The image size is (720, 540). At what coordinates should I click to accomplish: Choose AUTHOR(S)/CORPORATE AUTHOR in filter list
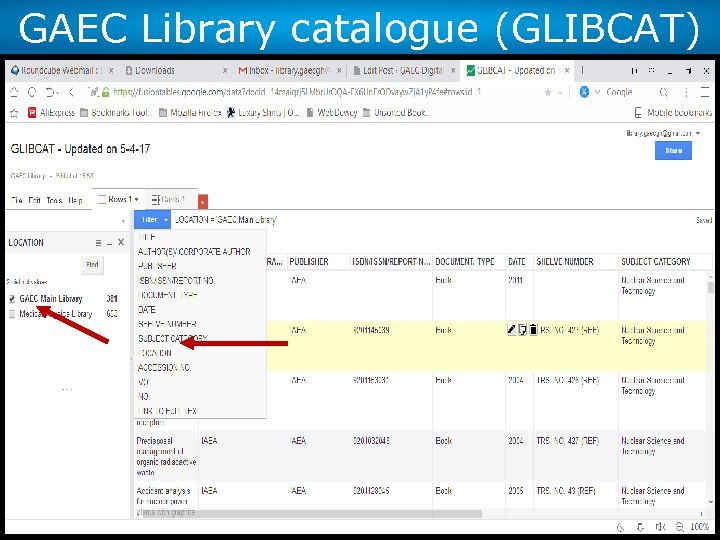(x=194, y=252)
